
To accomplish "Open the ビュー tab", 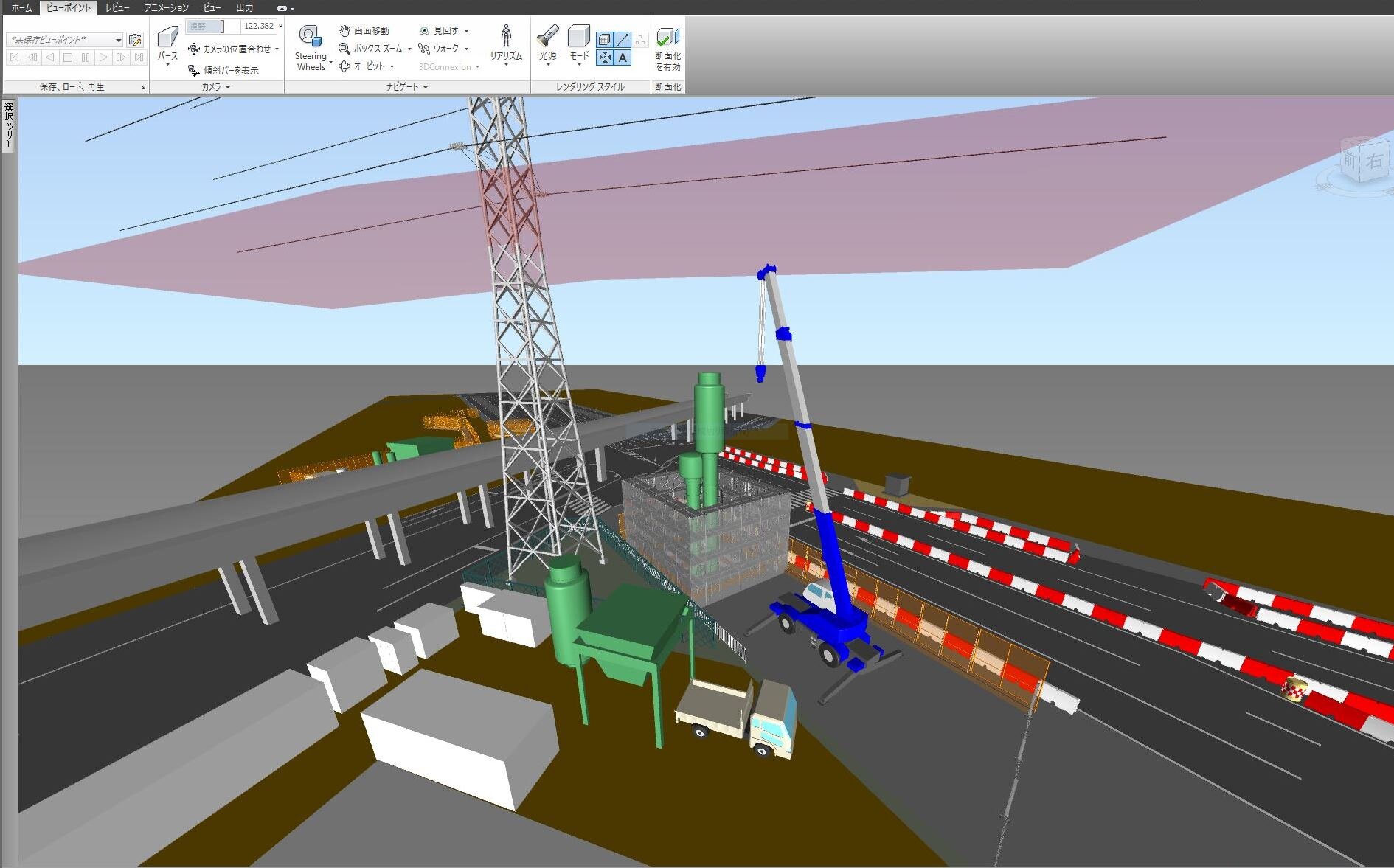I will (x=212, y=8).
